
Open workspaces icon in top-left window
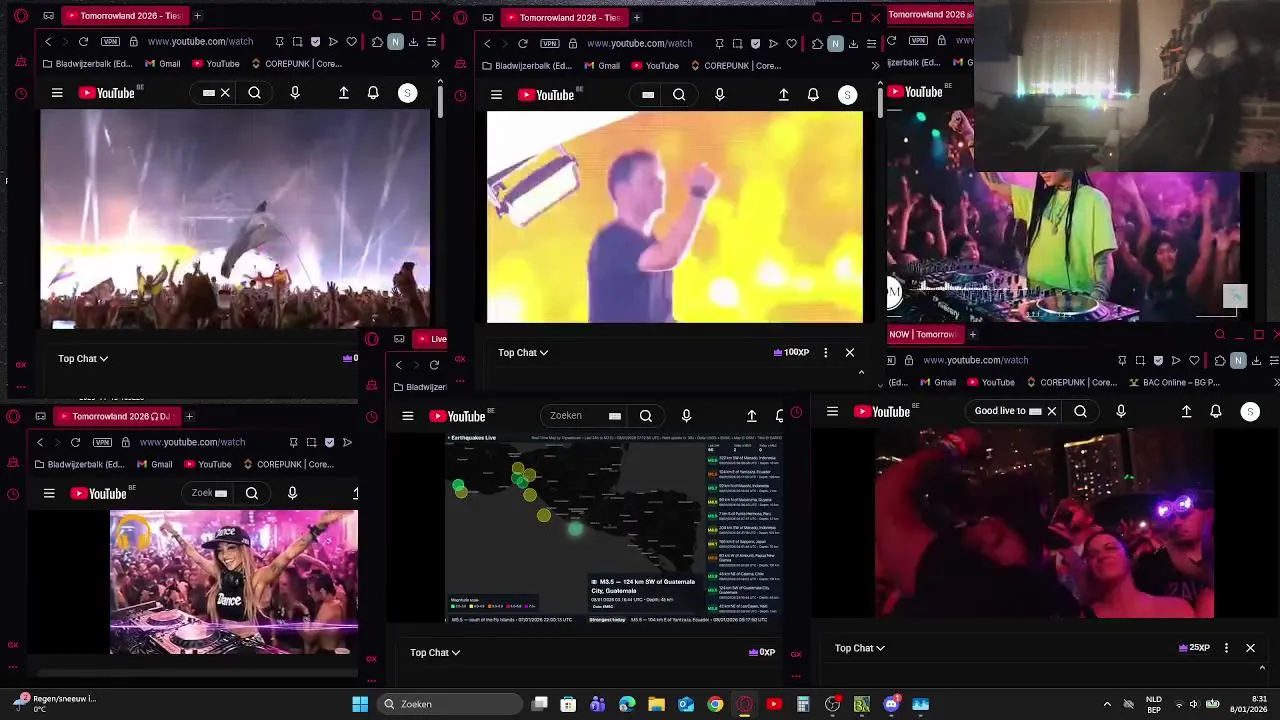tap(48, 16)
